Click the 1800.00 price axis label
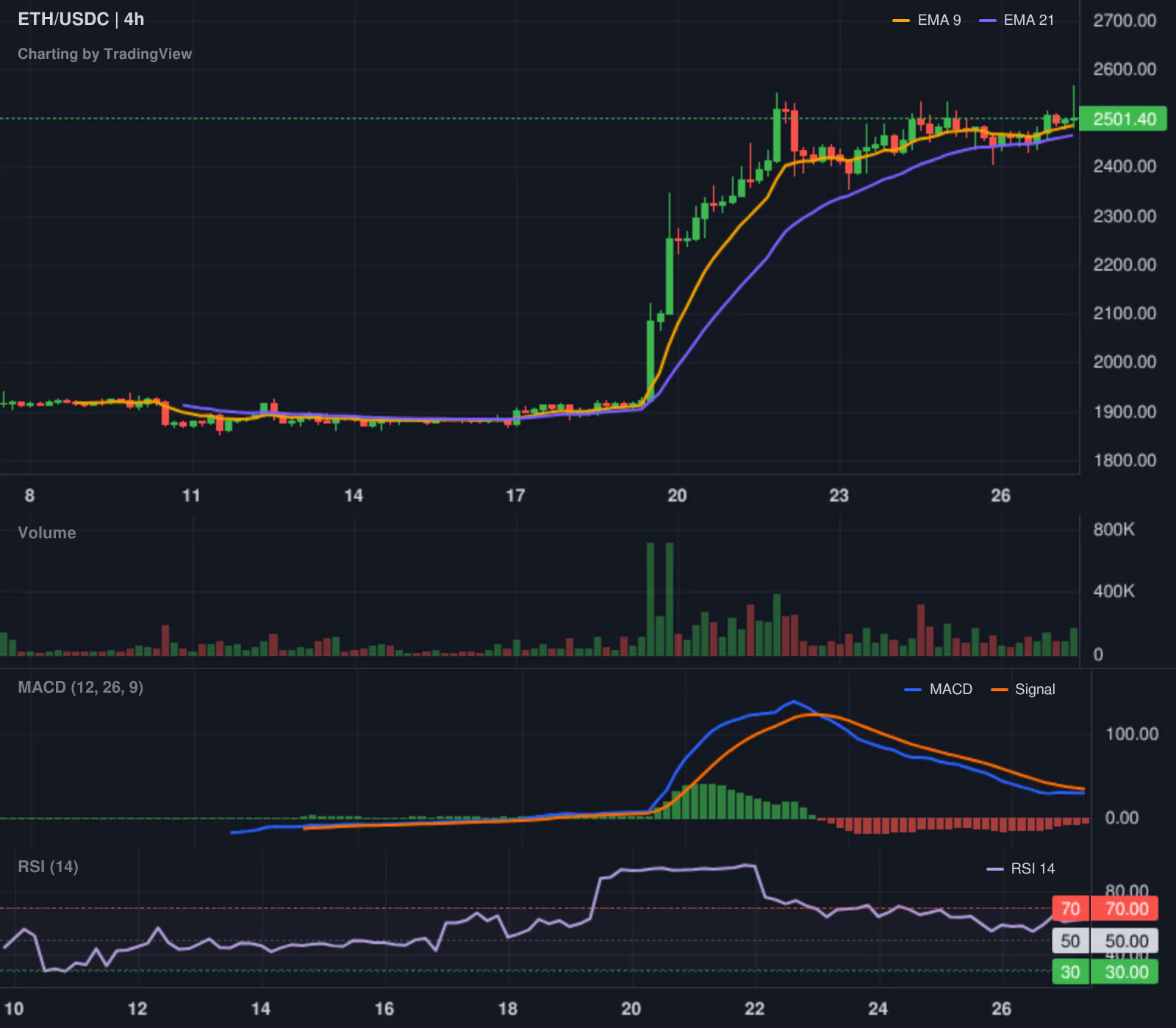The image size is (1176, 1028). click(1125, 460)
